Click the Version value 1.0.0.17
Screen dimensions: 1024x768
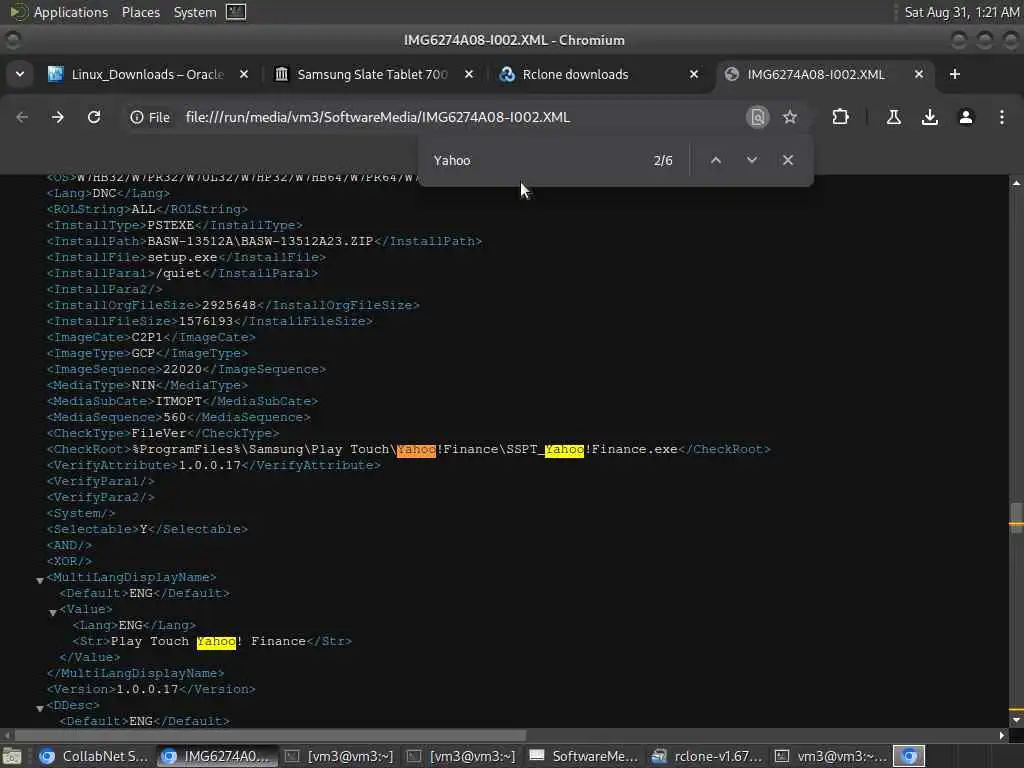147,689
